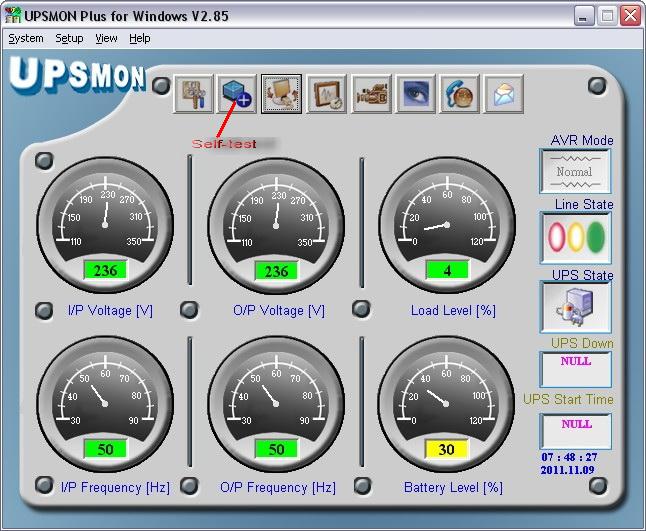Click the I/P Voltage gauge dial
The width and height of the screenshot is (646, 531).
tap(105, 225)
